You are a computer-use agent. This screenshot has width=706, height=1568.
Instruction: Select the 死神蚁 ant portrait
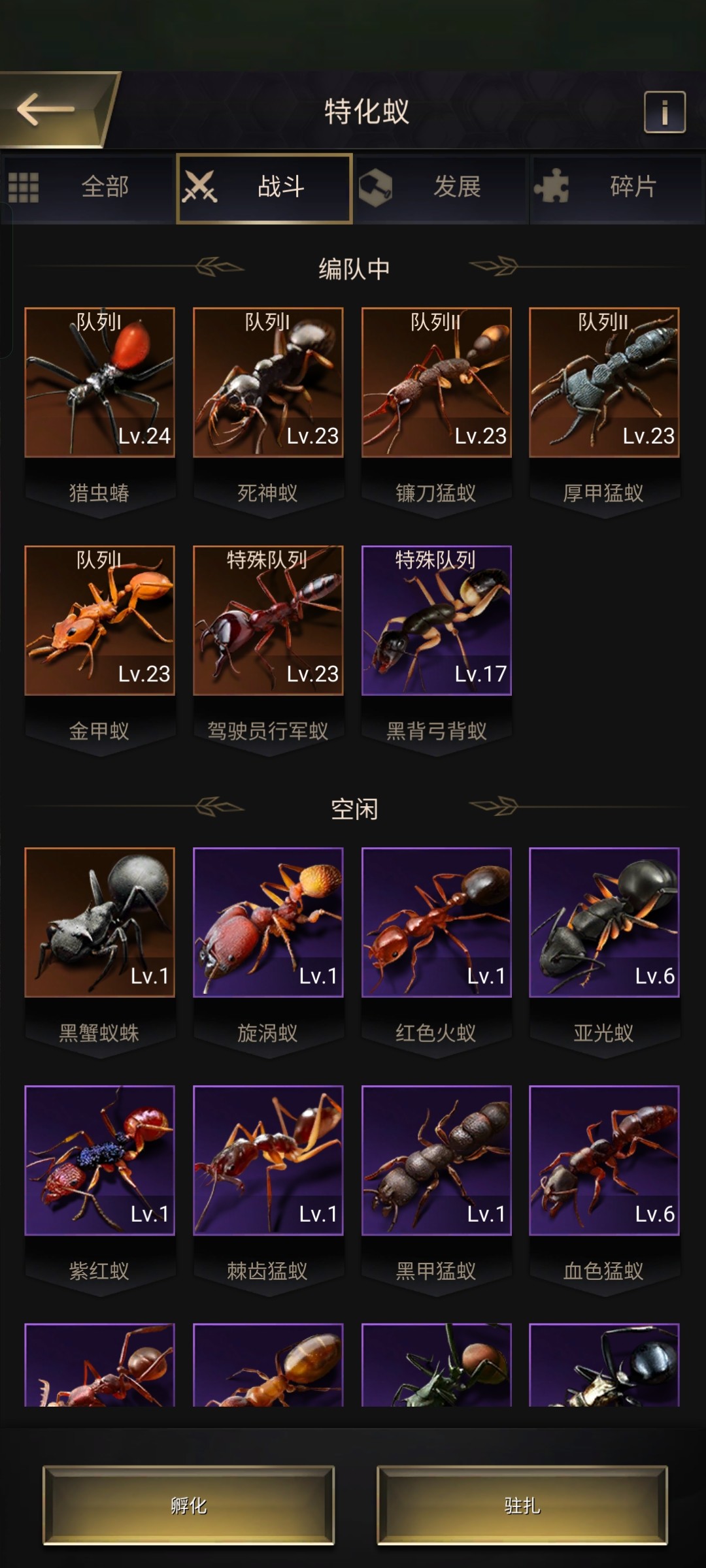(268, 382)
